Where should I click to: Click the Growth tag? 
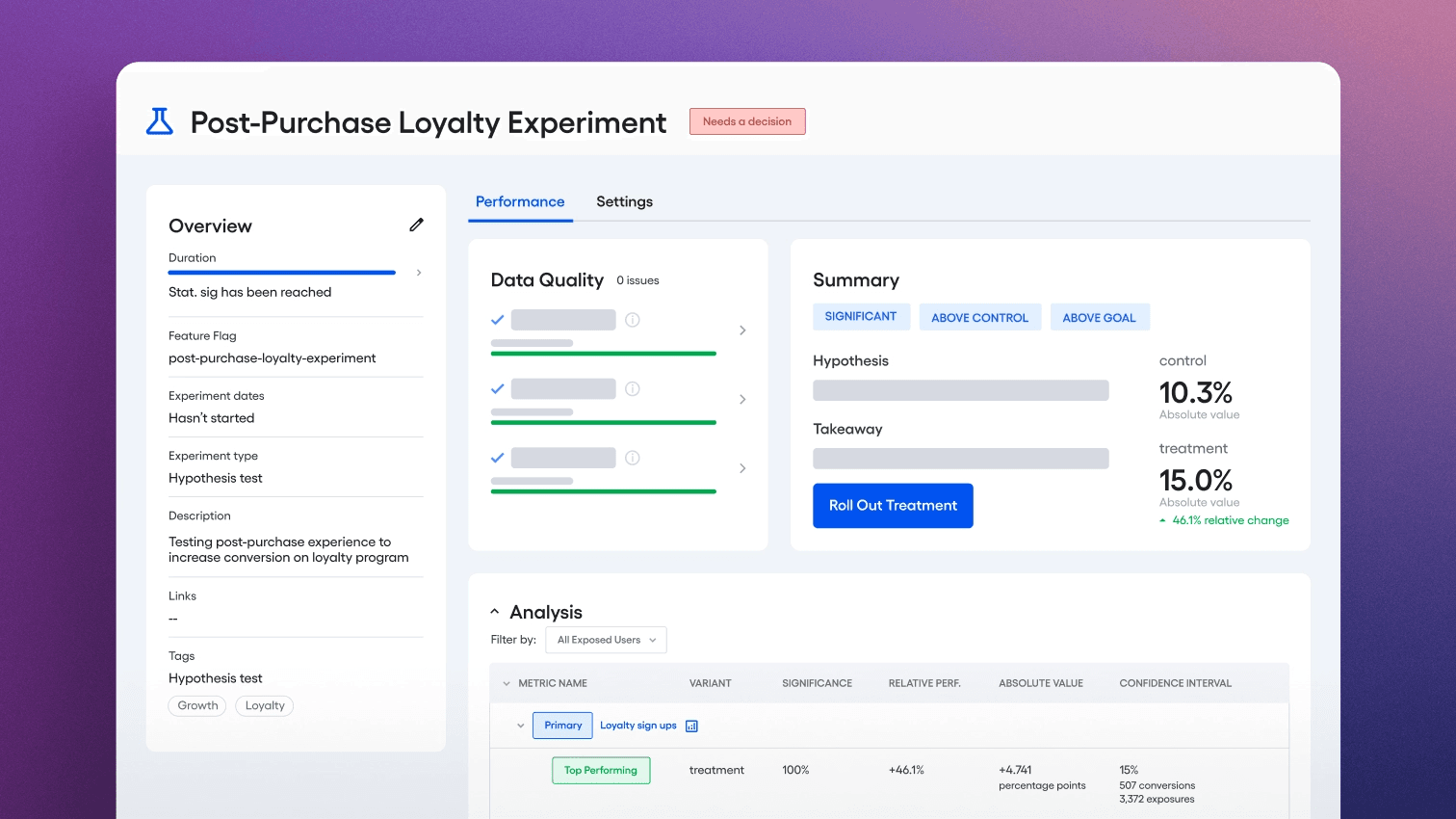tap(197, 705)
